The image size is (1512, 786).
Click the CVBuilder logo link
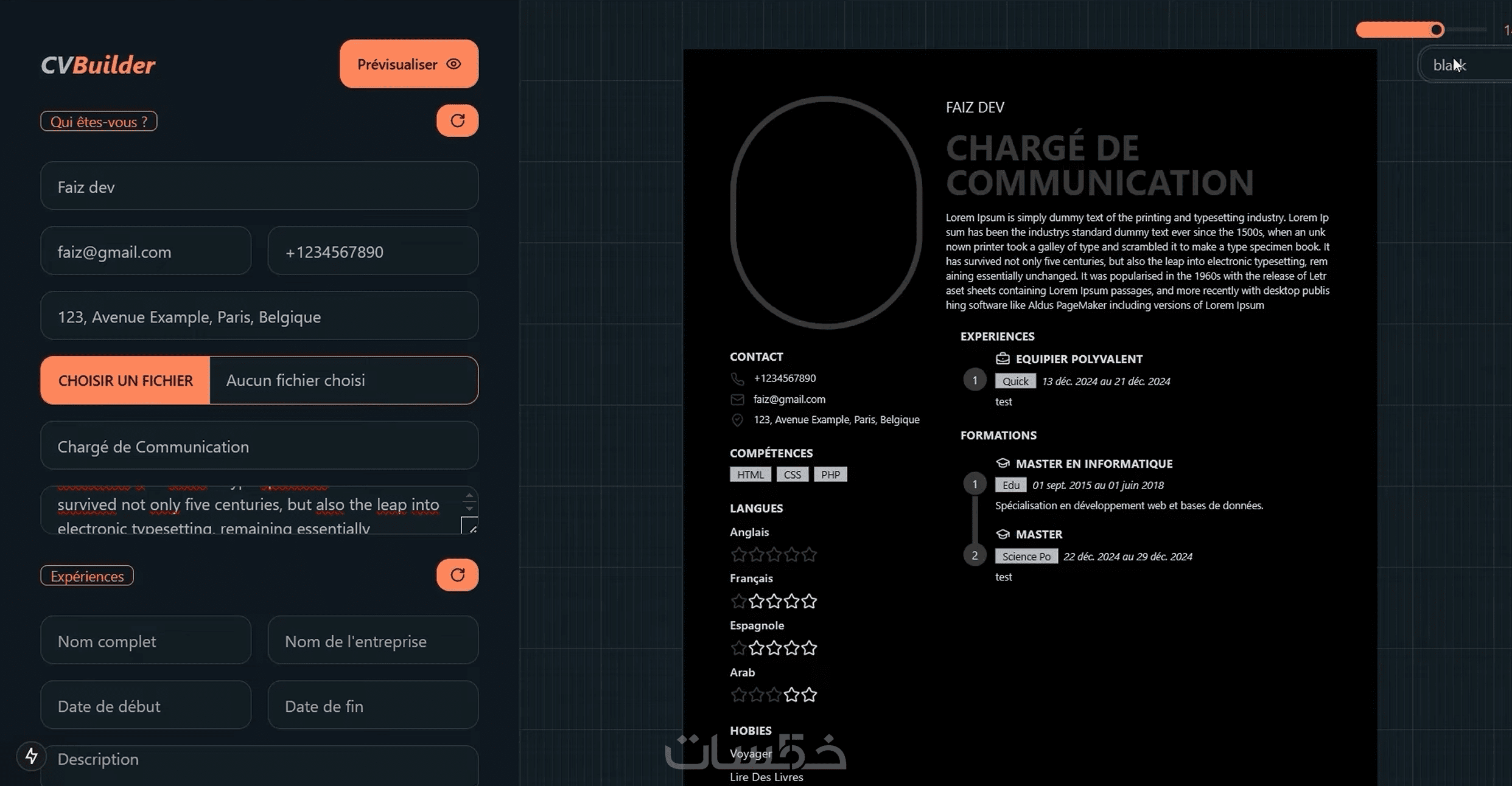pos(98,65)
